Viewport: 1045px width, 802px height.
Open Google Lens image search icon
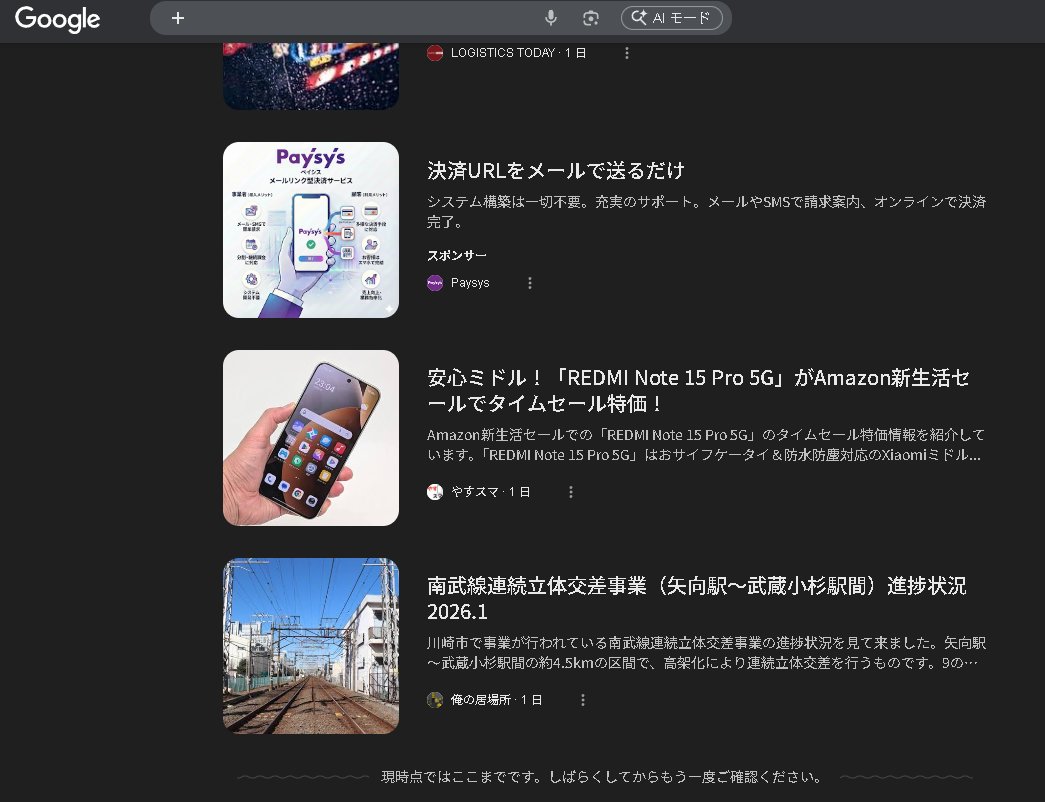pyautogui.click(x=590, y=18)
